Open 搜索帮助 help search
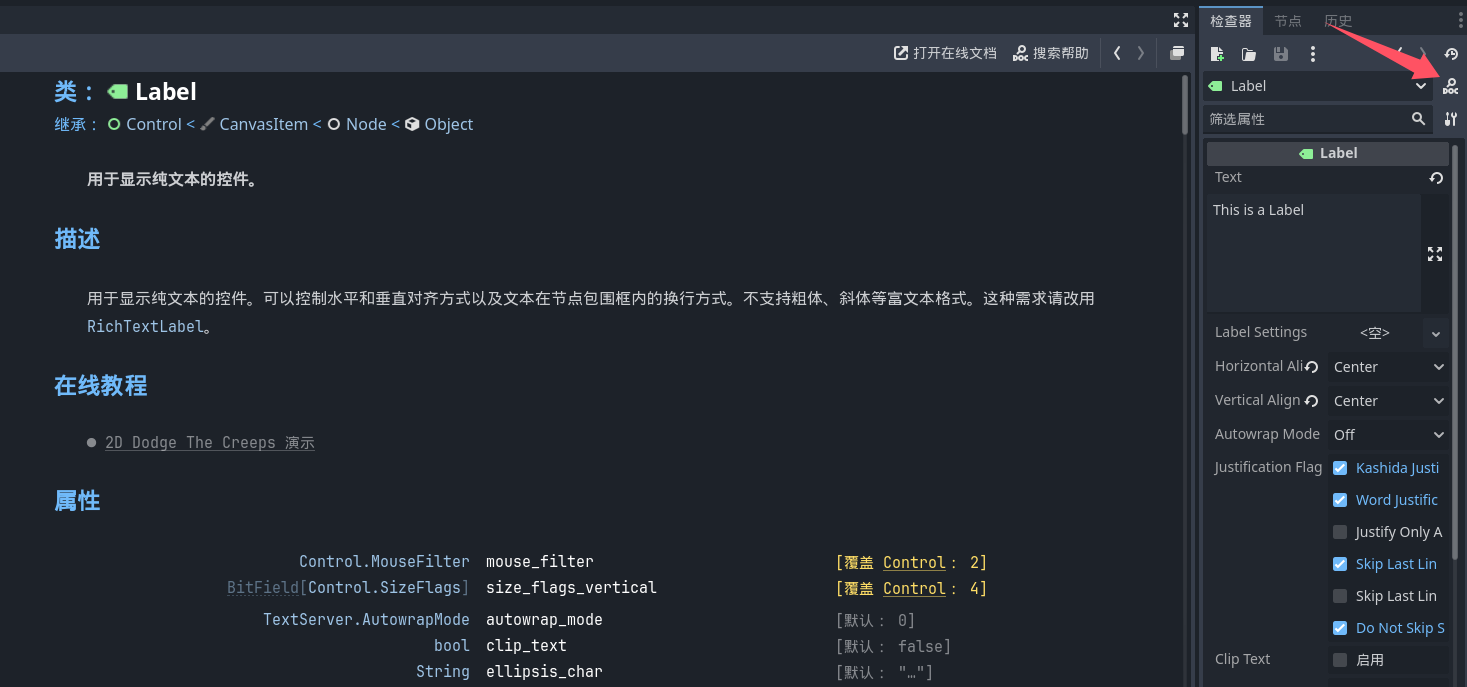The image size is (1467, 687). click(x=1050, y=53)
